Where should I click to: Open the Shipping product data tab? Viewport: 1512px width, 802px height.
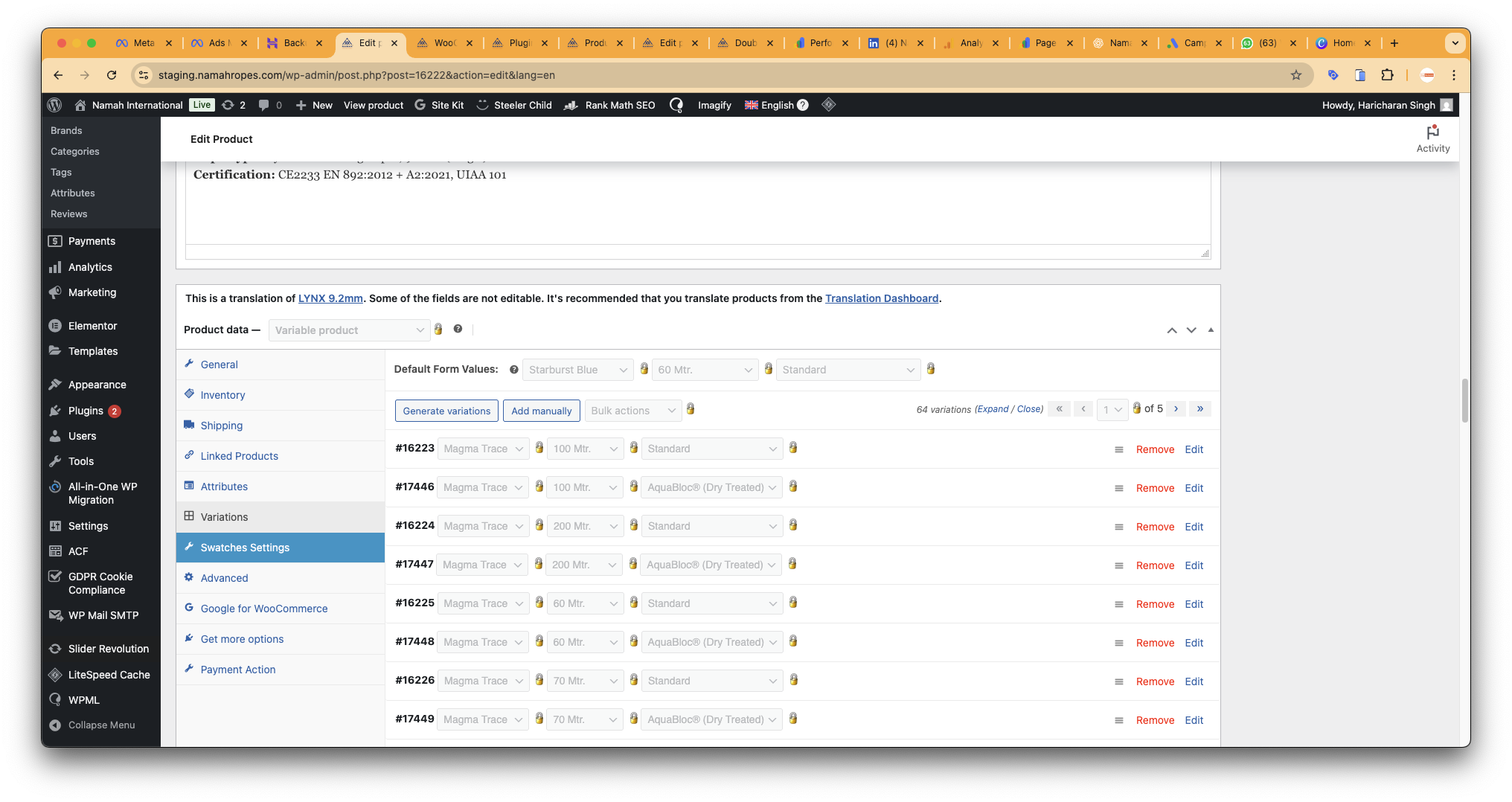(281, 426)
